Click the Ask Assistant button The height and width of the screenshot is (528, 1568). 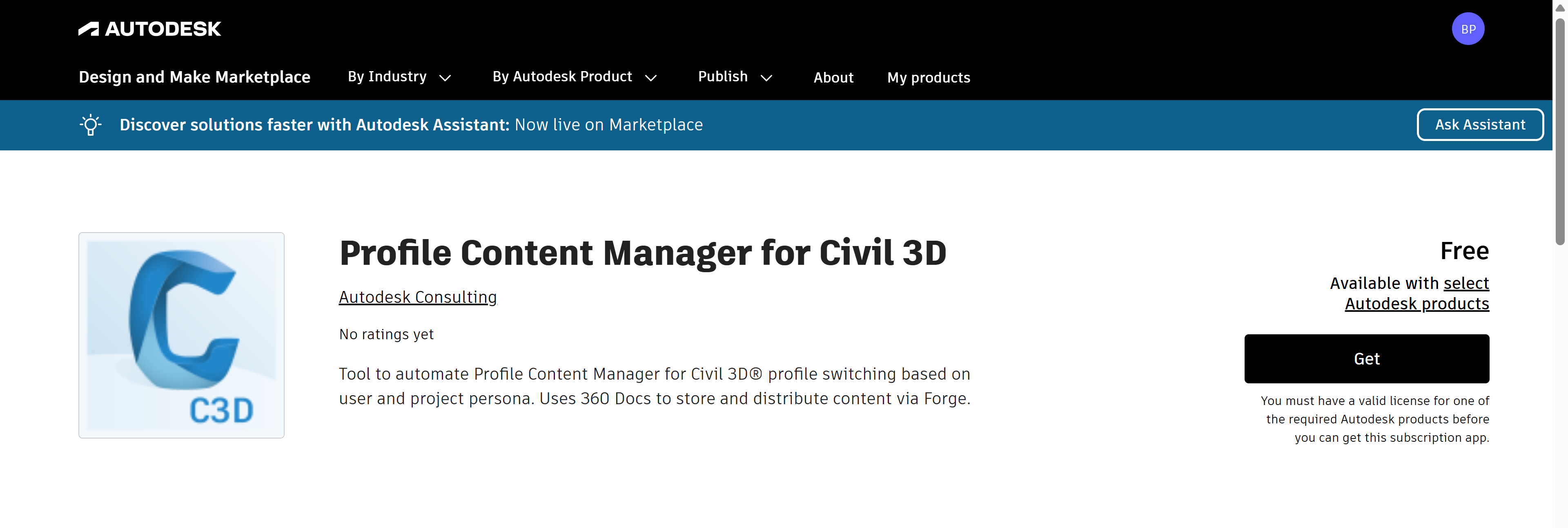pos(1480,125)
